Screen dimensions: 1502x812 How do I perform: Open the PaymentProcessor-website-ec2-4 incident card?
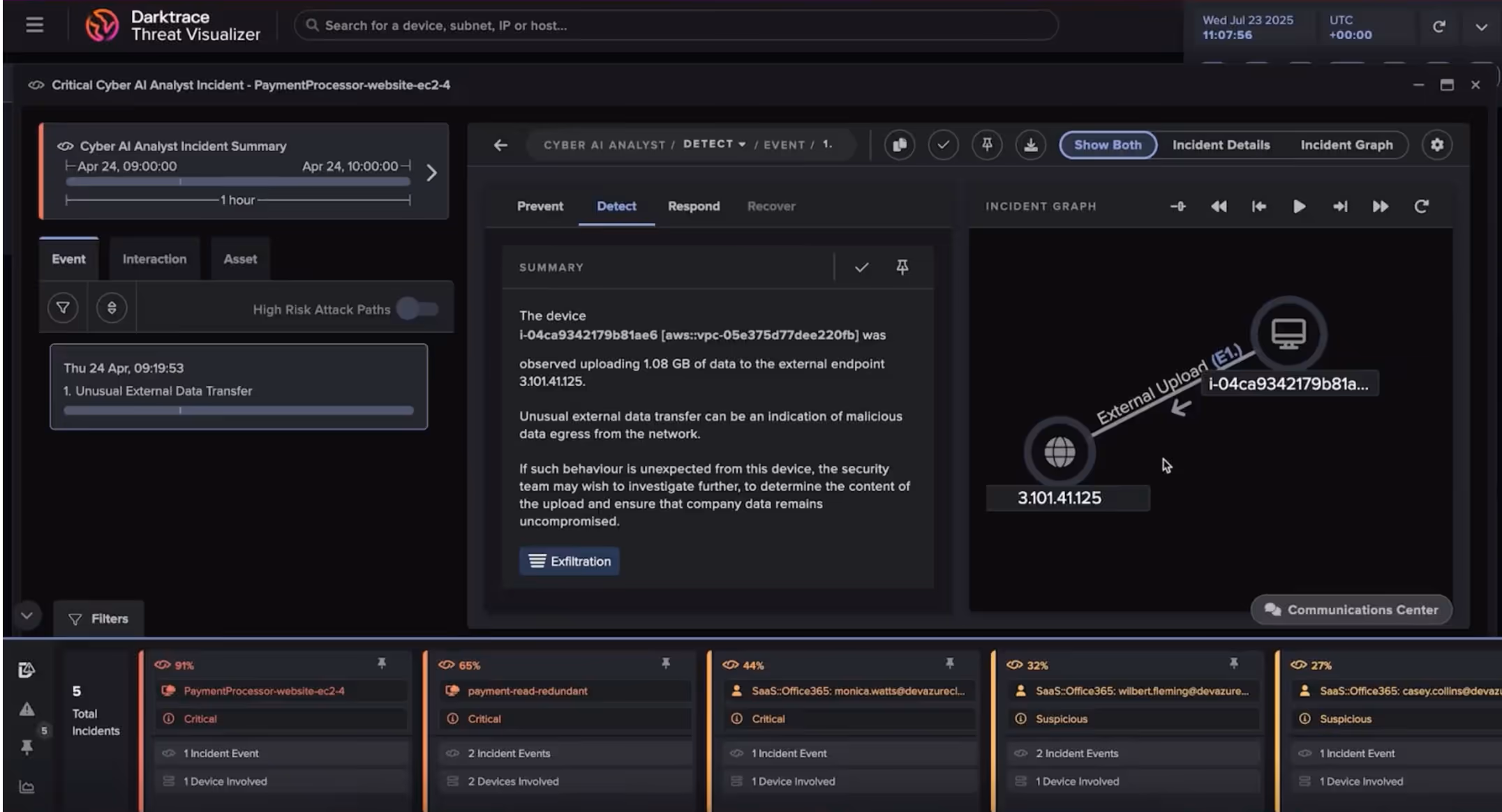[274, 730]
